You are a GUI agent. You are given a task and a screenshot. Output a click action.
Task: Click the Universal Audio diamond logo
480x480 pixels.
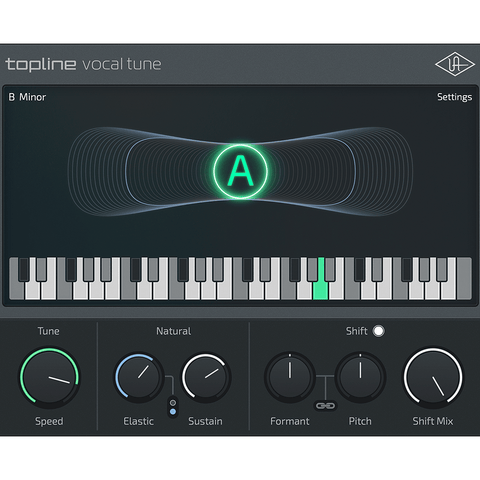coord(455,64)
